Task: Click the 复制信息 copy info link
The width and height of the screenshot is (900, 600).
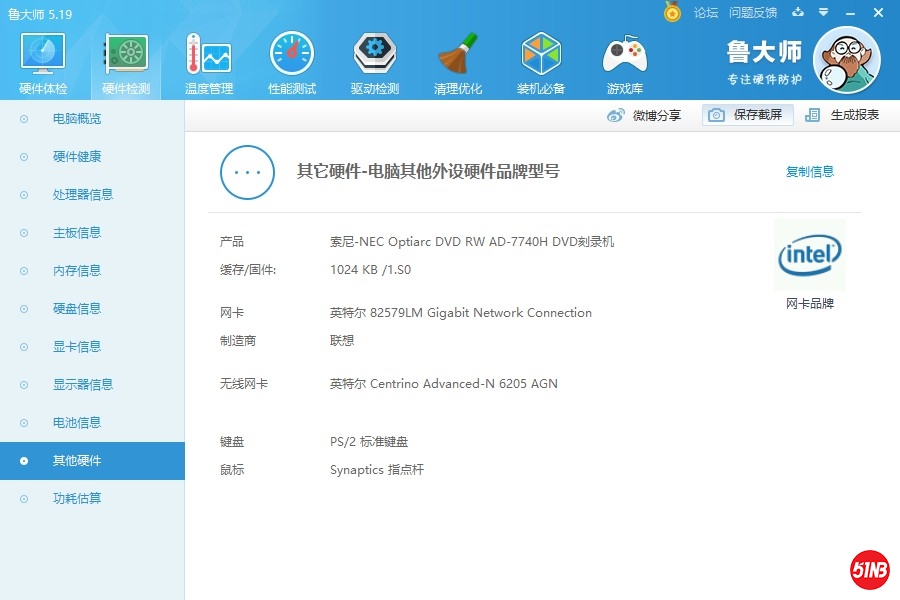Action: [809, 171]
